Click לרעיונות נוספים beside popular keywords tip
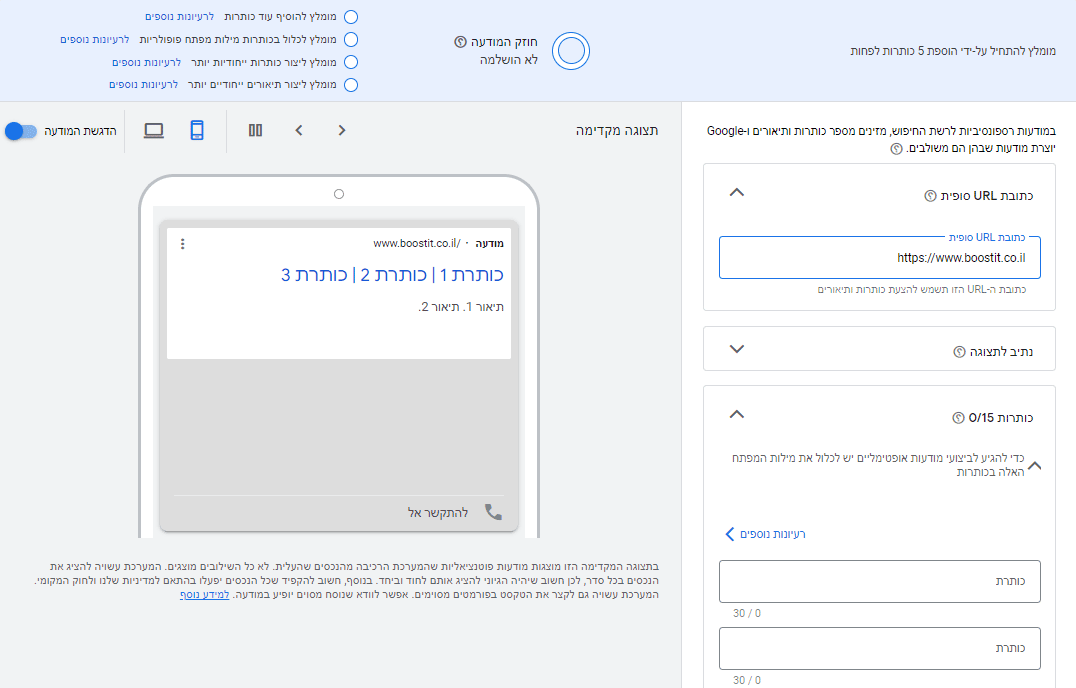1076x688 pixels. pyautogui.click(x=95, y=40)
